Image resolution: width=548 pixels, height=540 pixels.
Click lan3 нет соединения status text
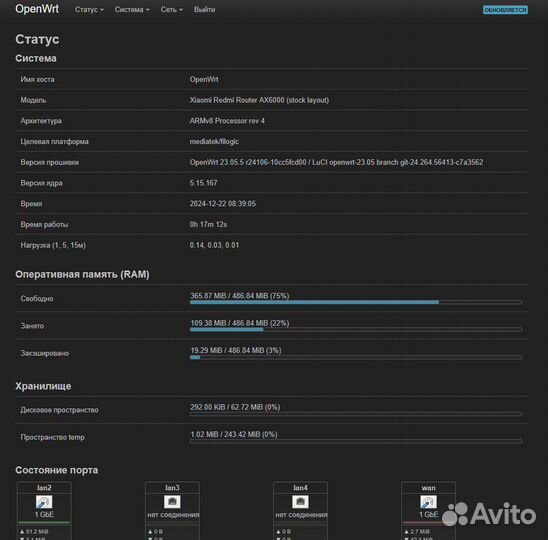pyautogui.click(x=173, y=515)
